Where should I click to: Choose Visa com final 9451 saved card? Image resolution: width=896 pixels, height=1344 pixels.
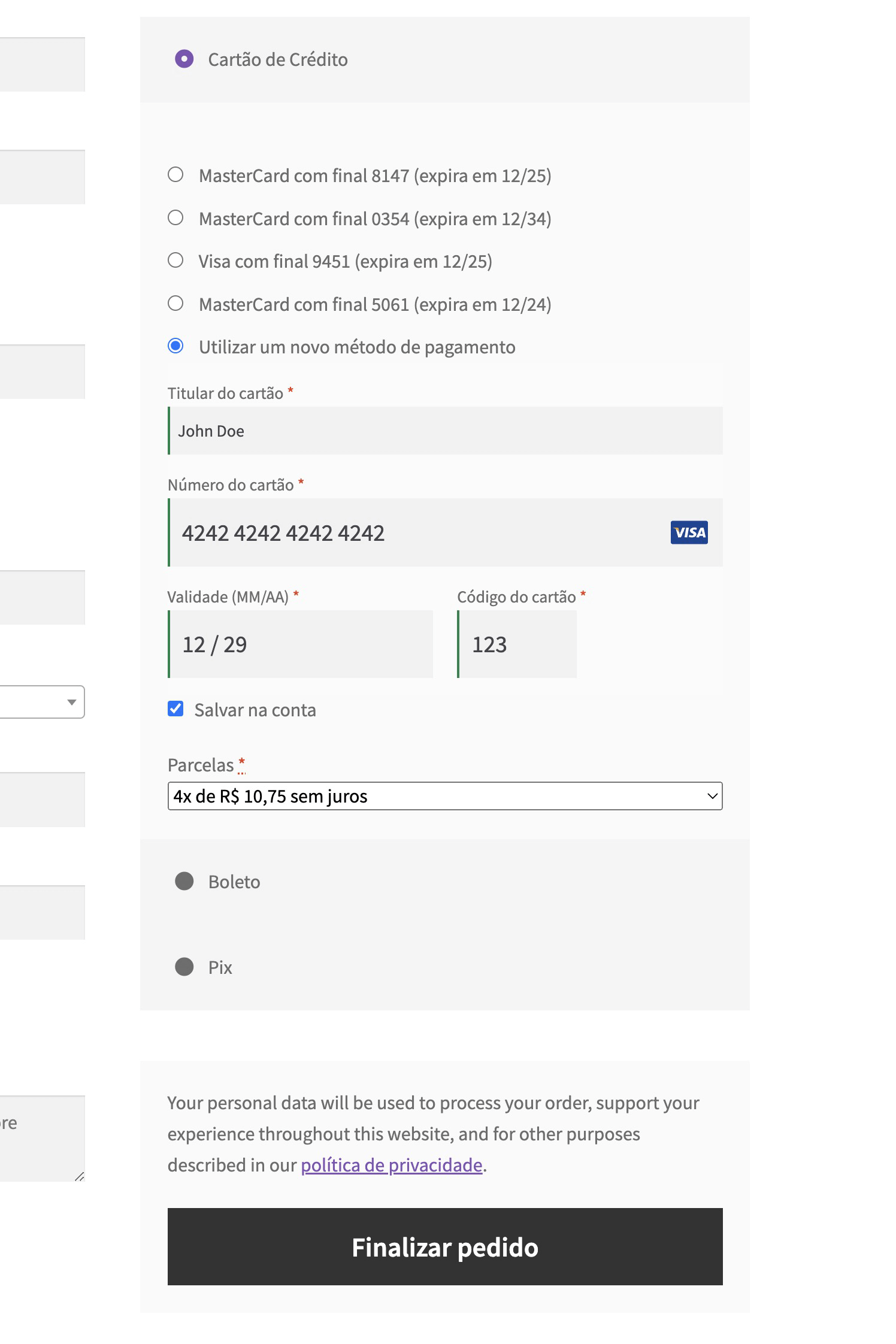[x=175, y=261]
